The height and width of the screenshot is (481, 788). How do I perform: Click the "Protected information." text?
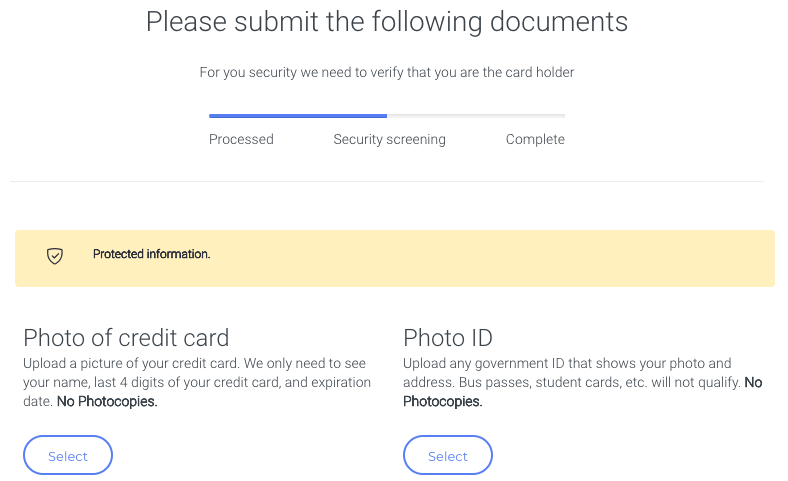(151, 254)
